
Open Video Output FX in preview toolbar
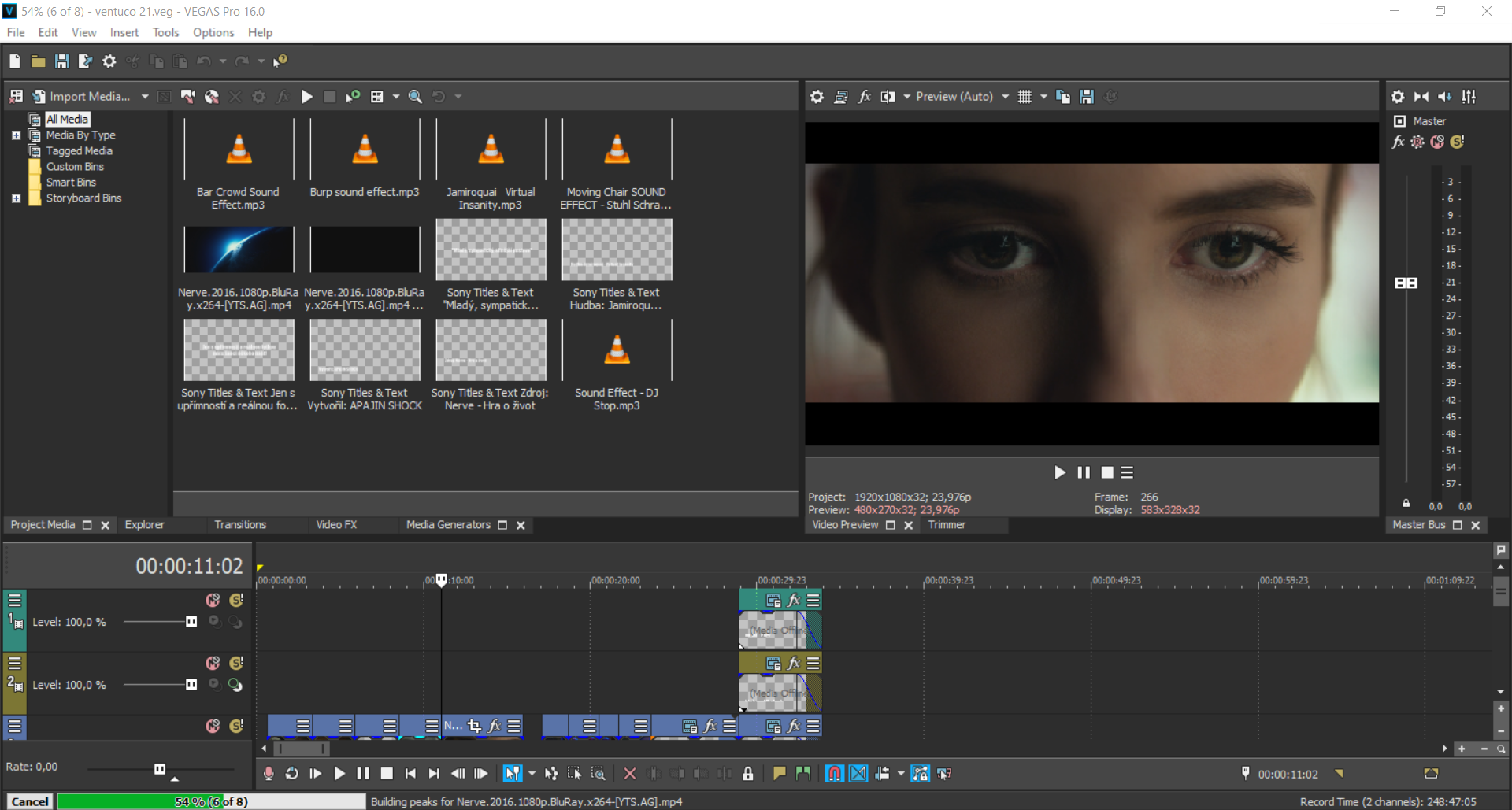click(x=864, y=97)
